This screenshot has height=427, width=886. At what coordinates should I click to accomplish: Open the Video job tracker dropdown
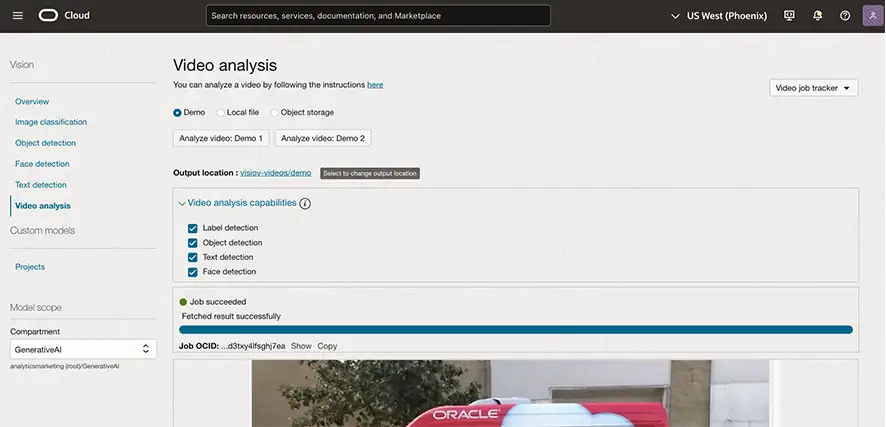click(x=814, y=88)
